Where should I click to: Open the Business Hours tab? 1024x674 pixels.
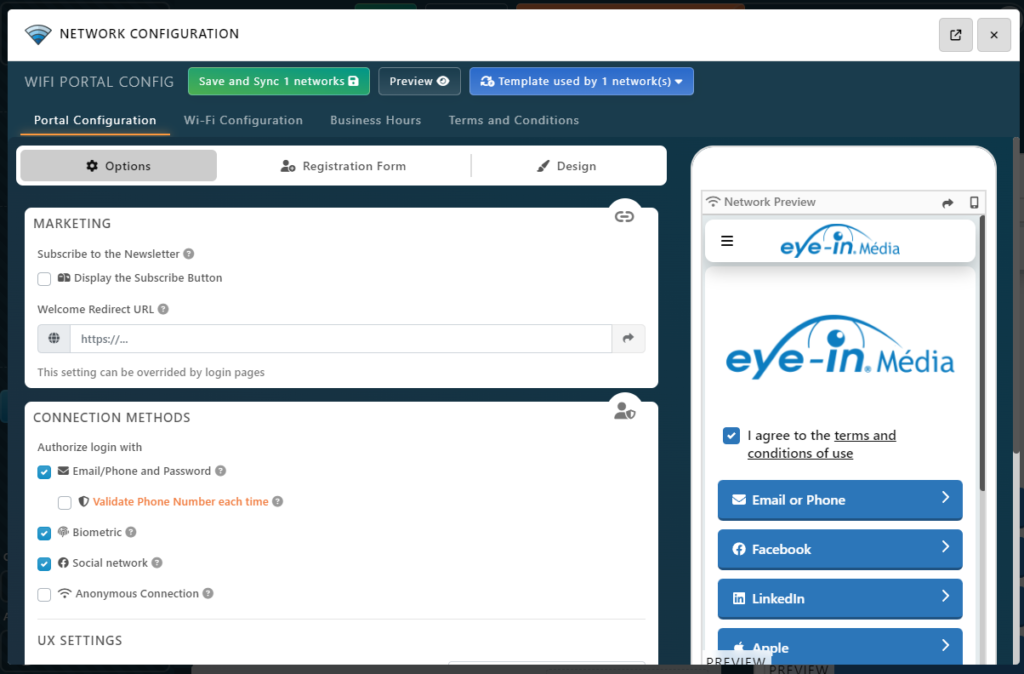(376, 120)
